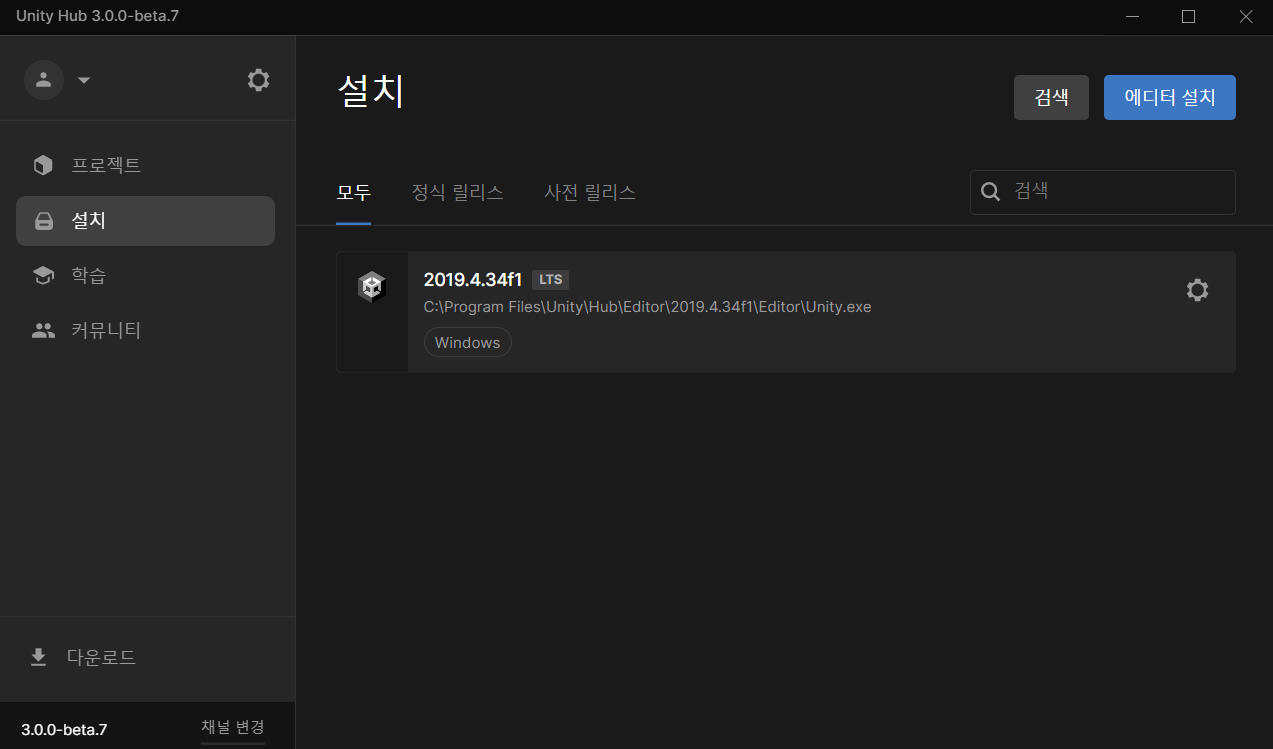Minimize the Unity Hub window
Image resolution: width=1273 pixels, height=749 pixels.
1132,17
